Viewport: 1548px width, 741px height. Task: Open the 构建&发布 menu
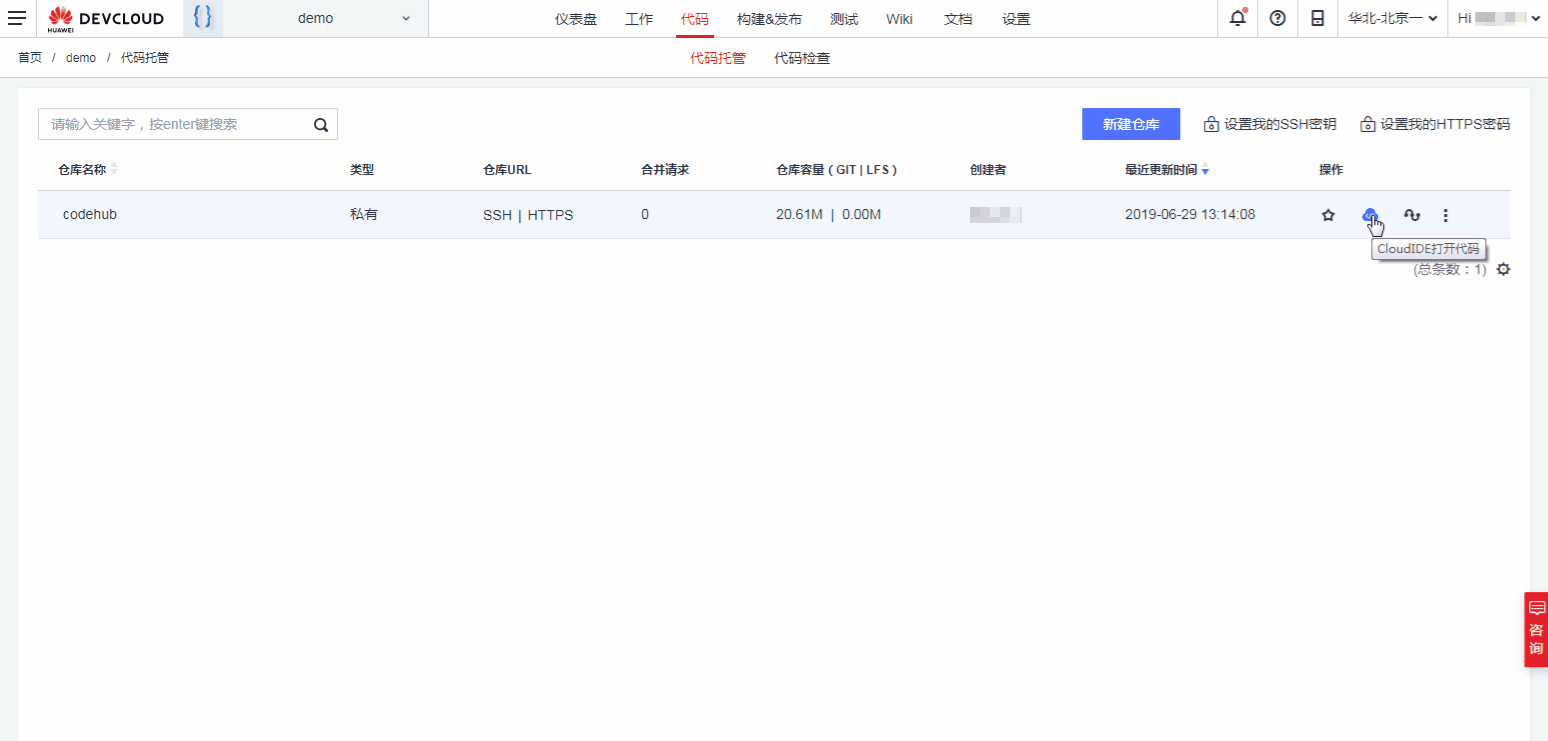(768, 19)
